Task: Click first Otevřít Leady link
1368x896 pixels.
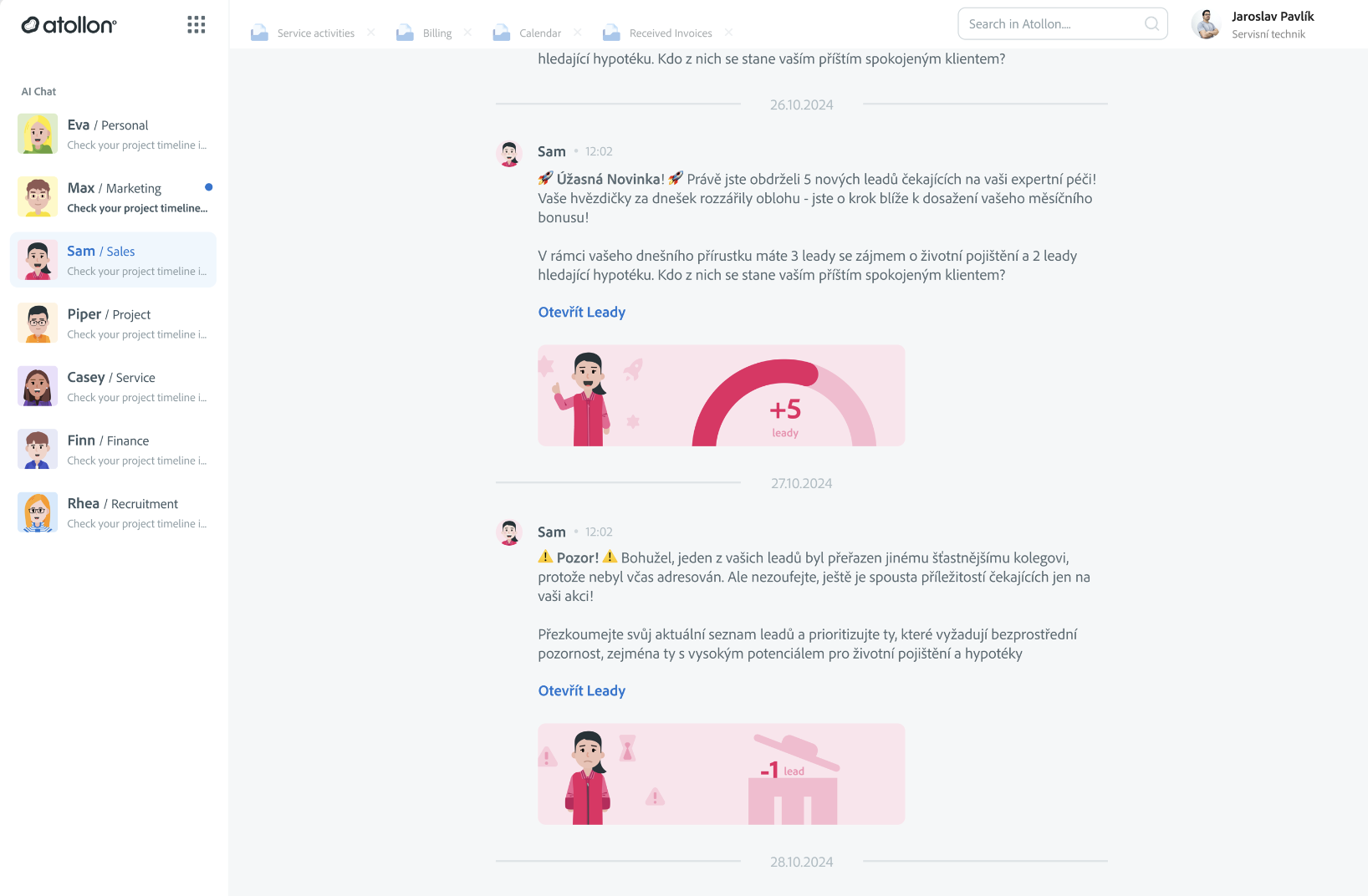Action: 581,312
